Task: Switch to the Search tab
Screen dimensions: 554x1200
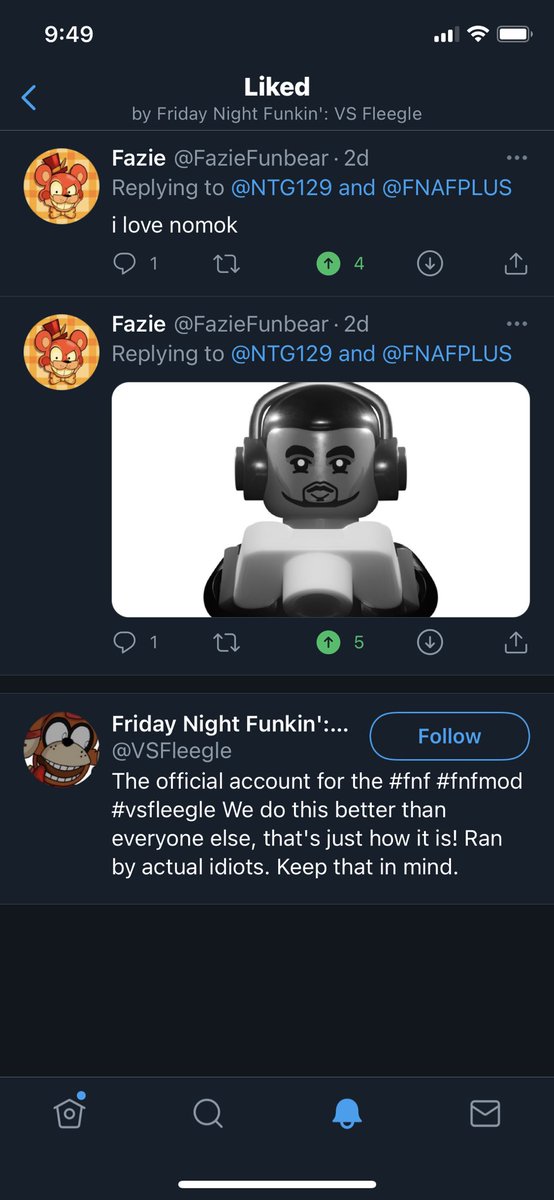Action: (207, 1113)
